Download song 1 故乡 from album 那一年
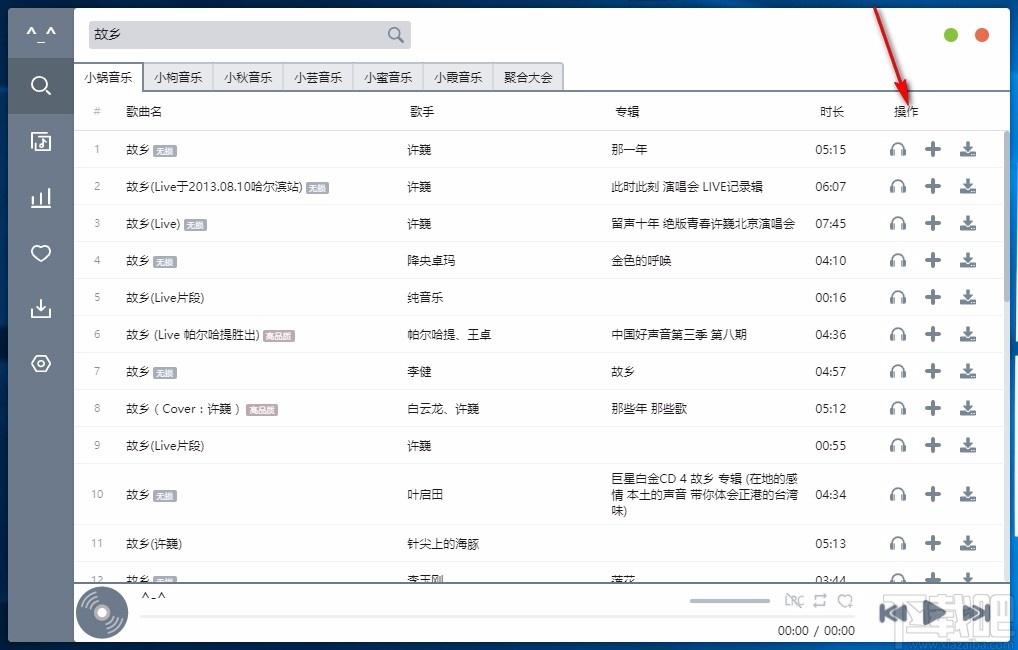1018x650 pixels. [968, 149]
